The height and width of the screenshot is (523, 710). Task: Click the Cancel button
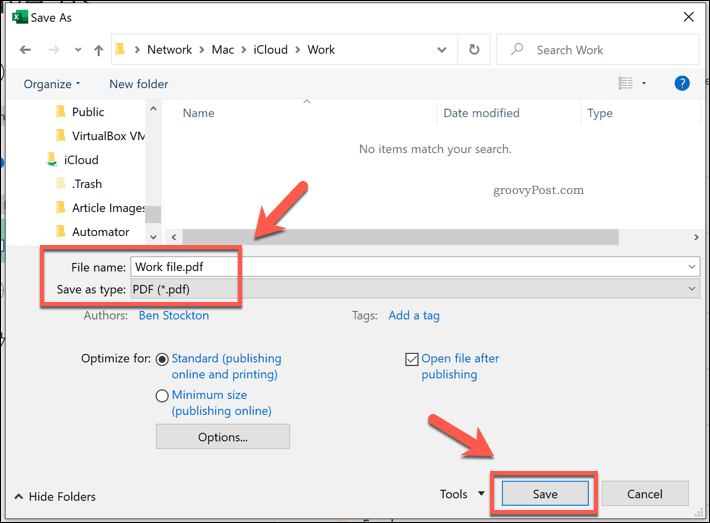645,494
